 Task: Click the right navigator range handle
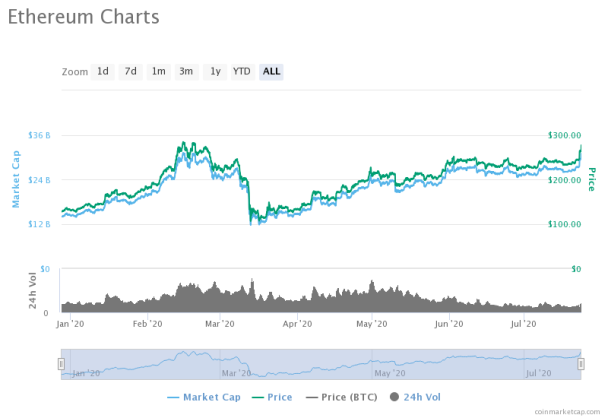(581, 364)
